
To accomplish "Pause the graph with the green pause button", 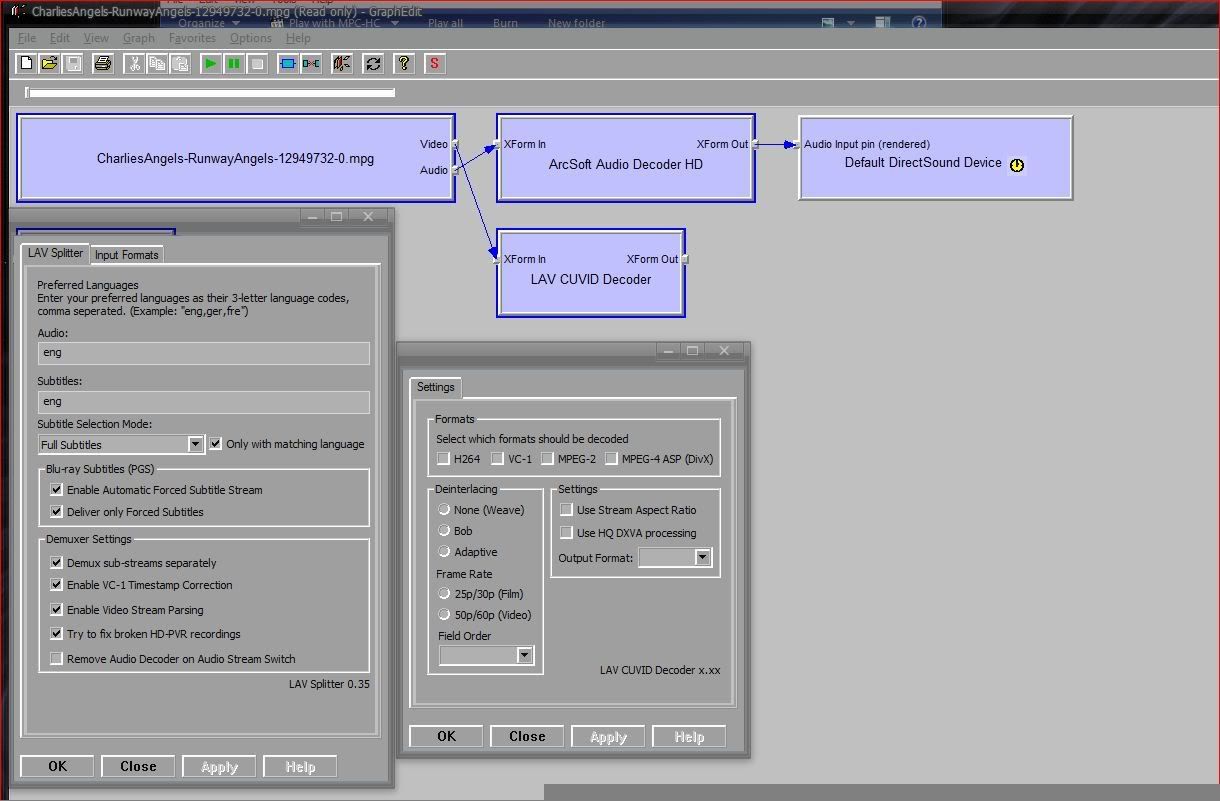I will (x=233, y=64).
